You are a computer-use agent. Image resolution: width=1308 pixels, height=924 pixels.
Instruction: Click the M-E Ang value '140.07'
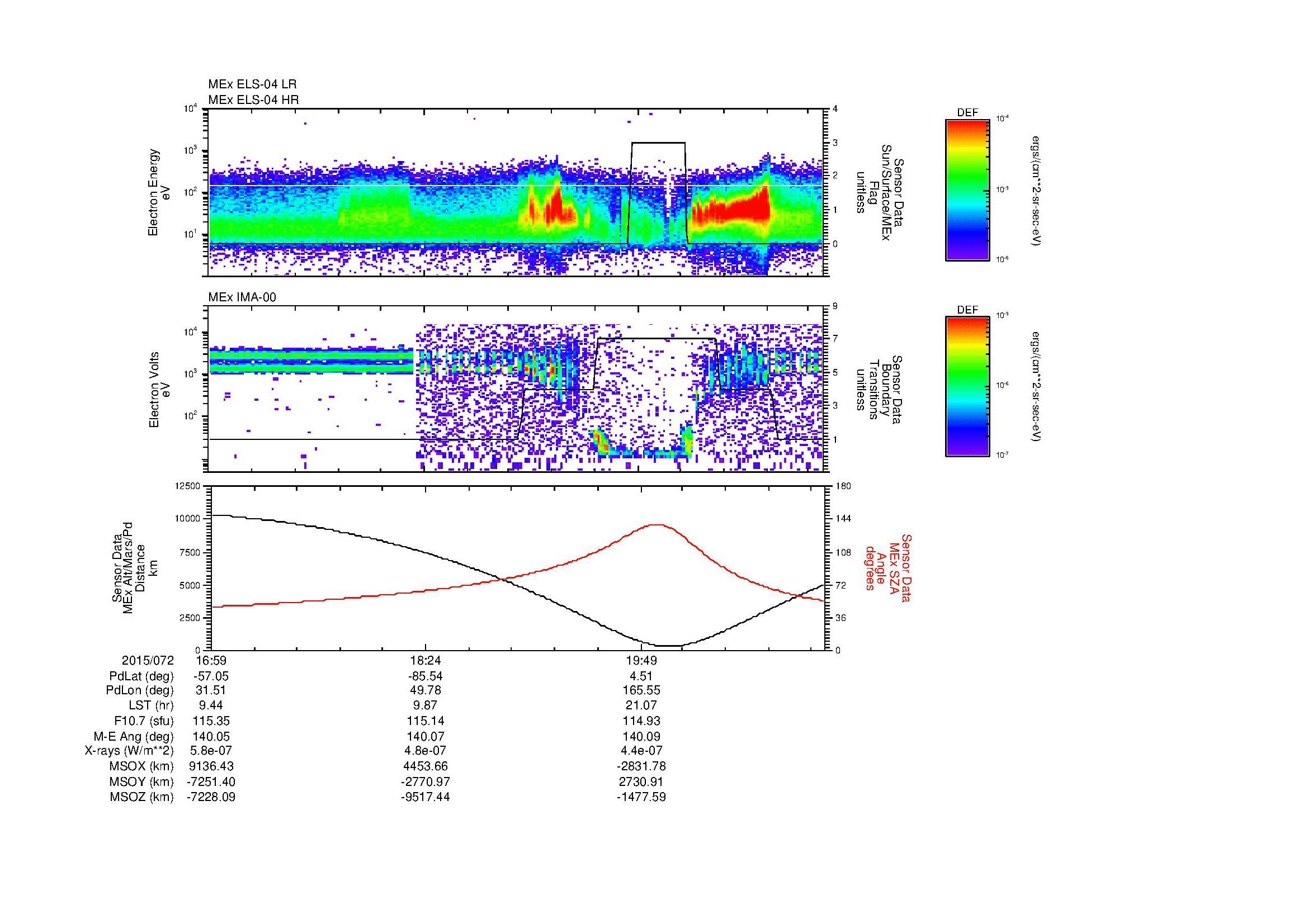point(425,736)
